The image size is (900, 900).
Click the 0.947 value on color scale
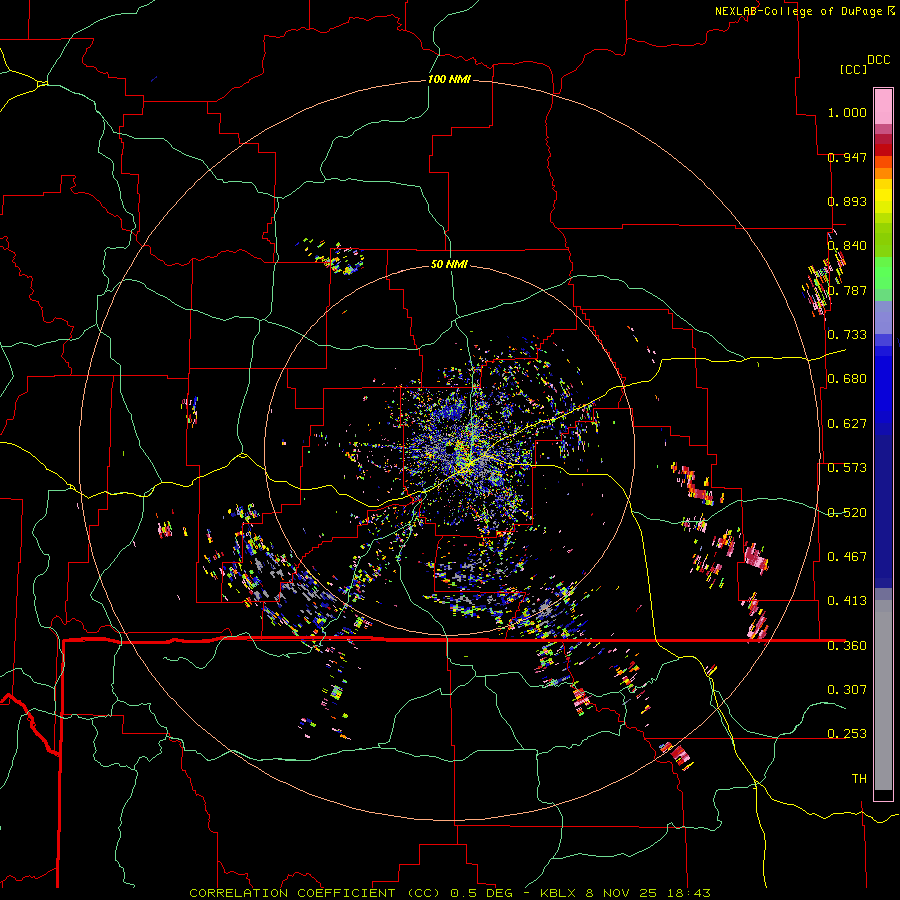click(x=847, y=157)
